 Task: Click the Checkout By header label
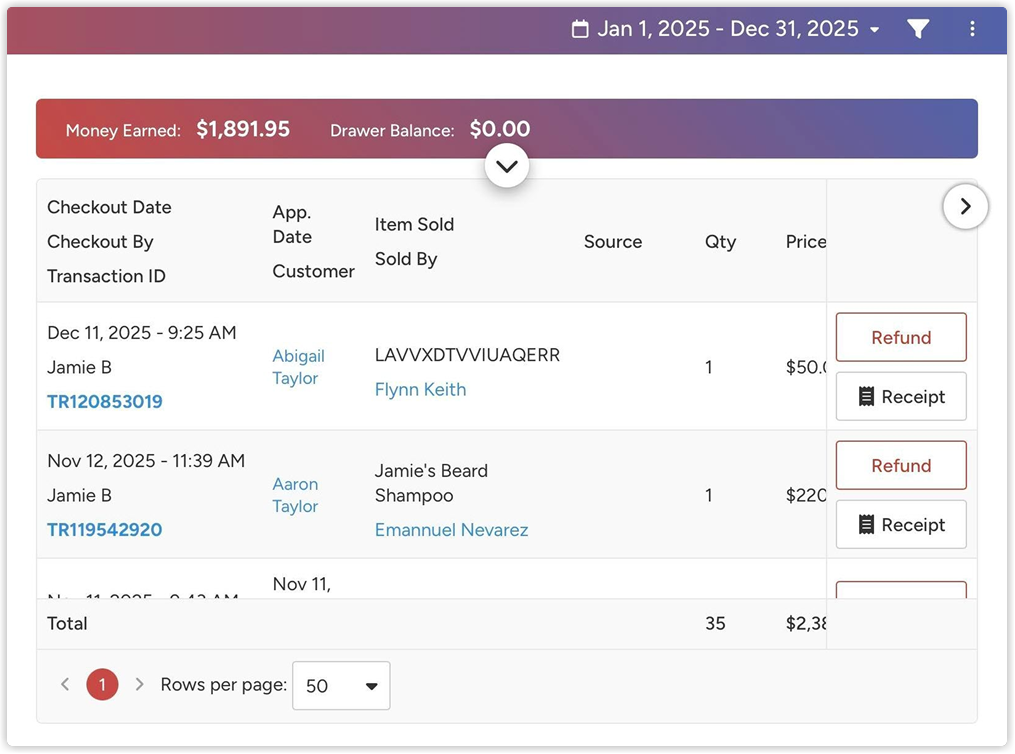tap(100, 242)
